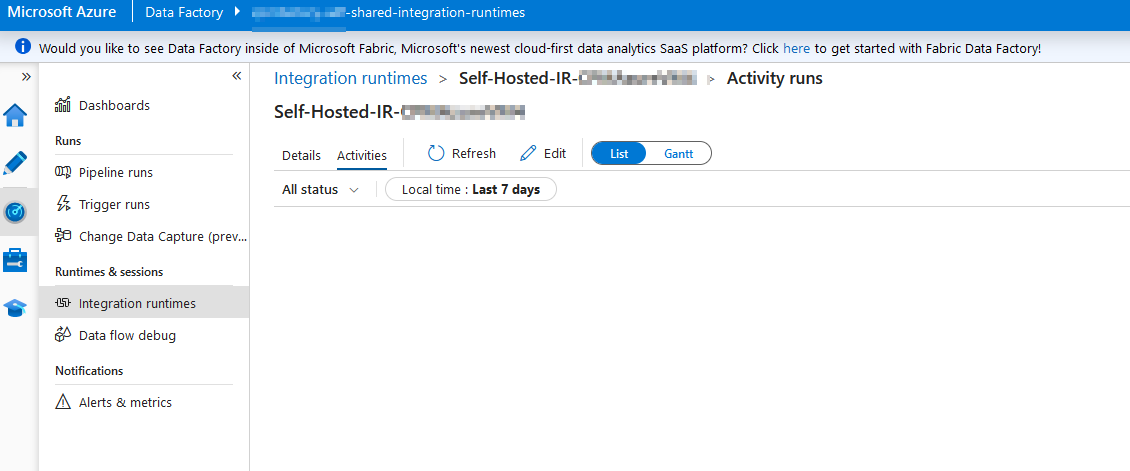The height and width of the screenshot is (471, 1130).
Task: Click the Edit pencil icon
Action: tap(528, 153)
